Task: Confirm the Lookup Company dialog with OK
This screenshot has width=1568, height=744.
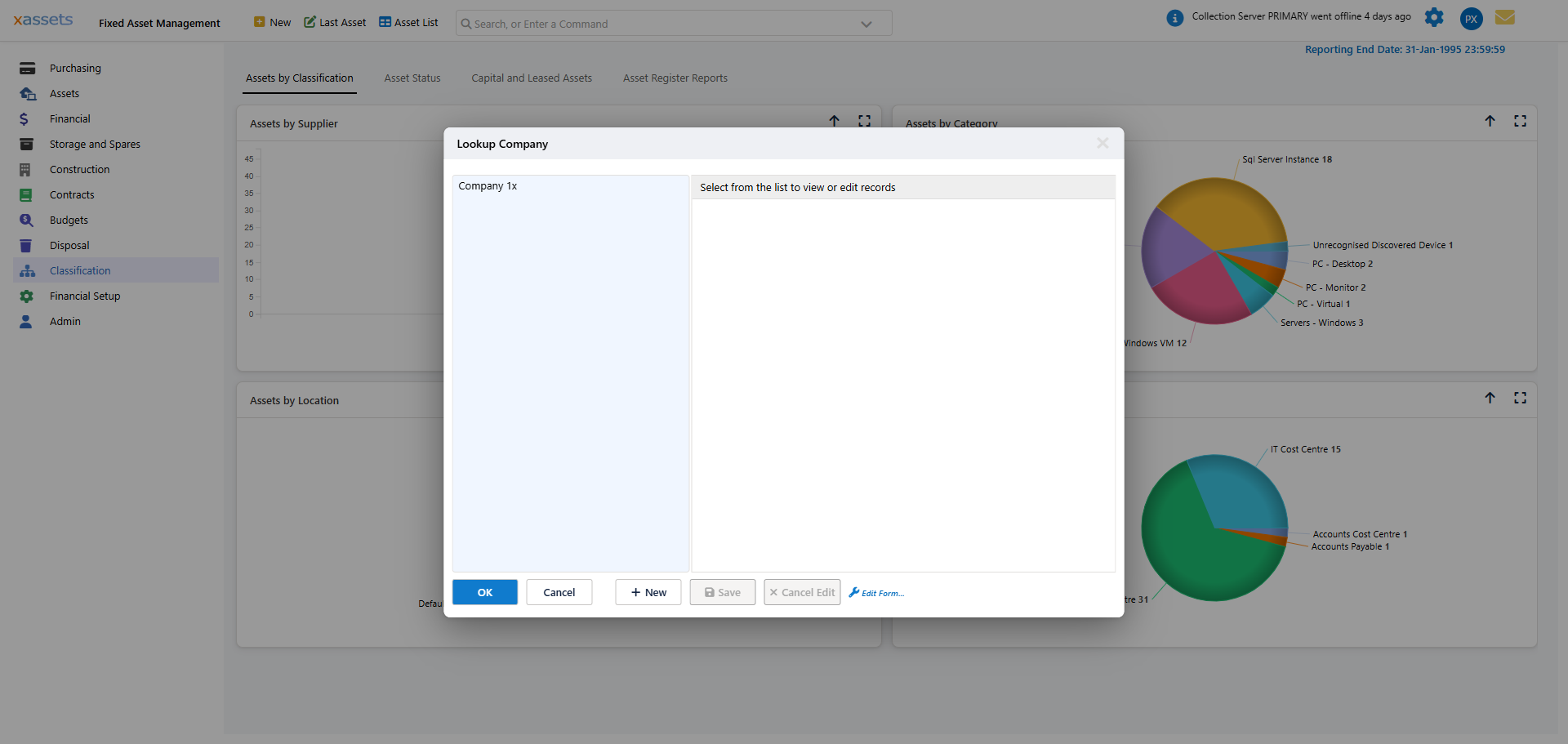Action: pos(484,592)
